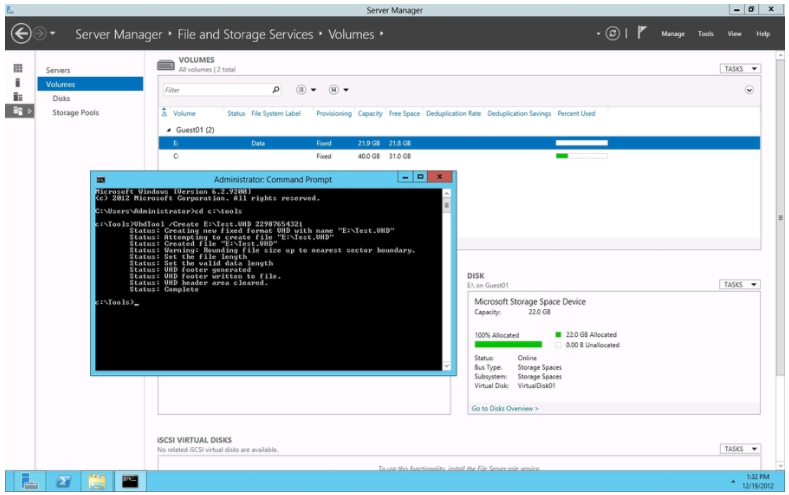Open the Tools menu
Viewport: 789px width, 495px height.
coord(705,34)
